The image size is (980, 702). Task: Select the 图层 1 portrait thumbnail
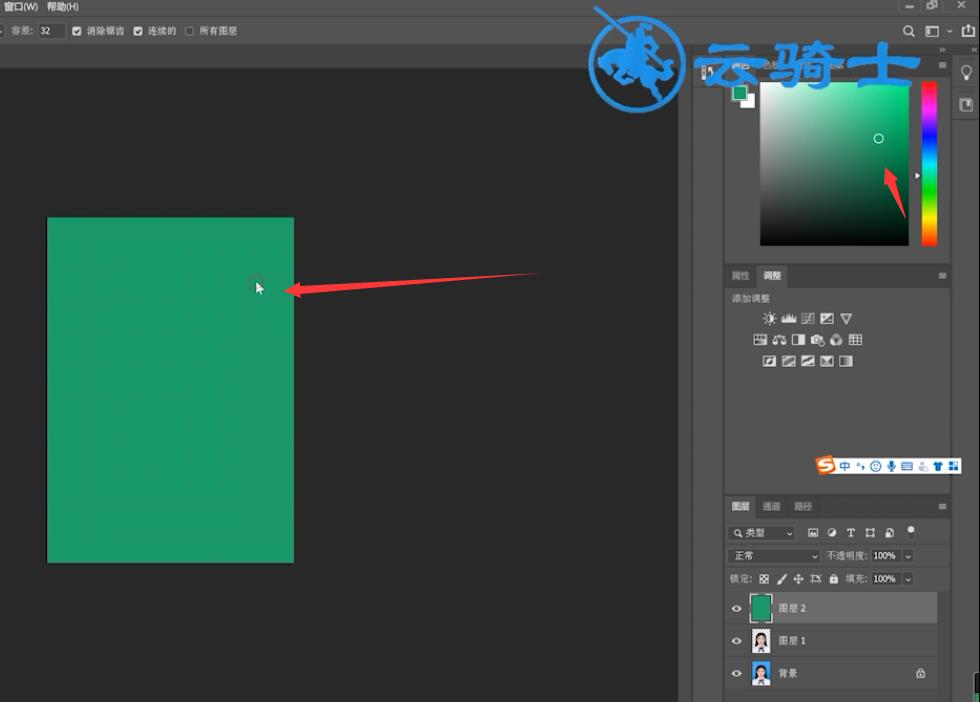point(761,641)
